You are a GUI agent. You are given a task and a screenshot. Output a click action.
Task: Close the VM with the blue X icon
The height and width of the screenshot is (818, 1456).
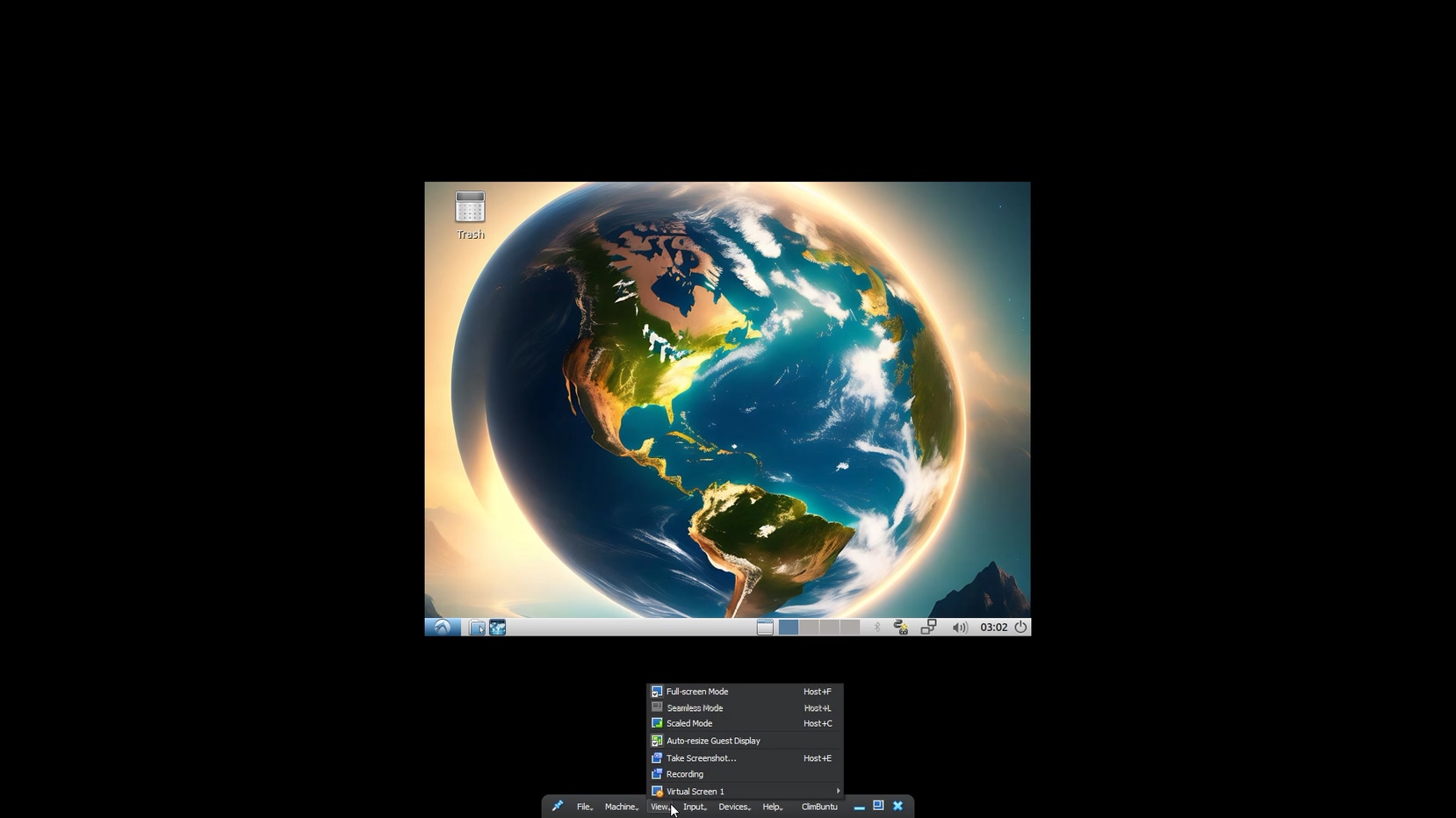tap(897, 806)
